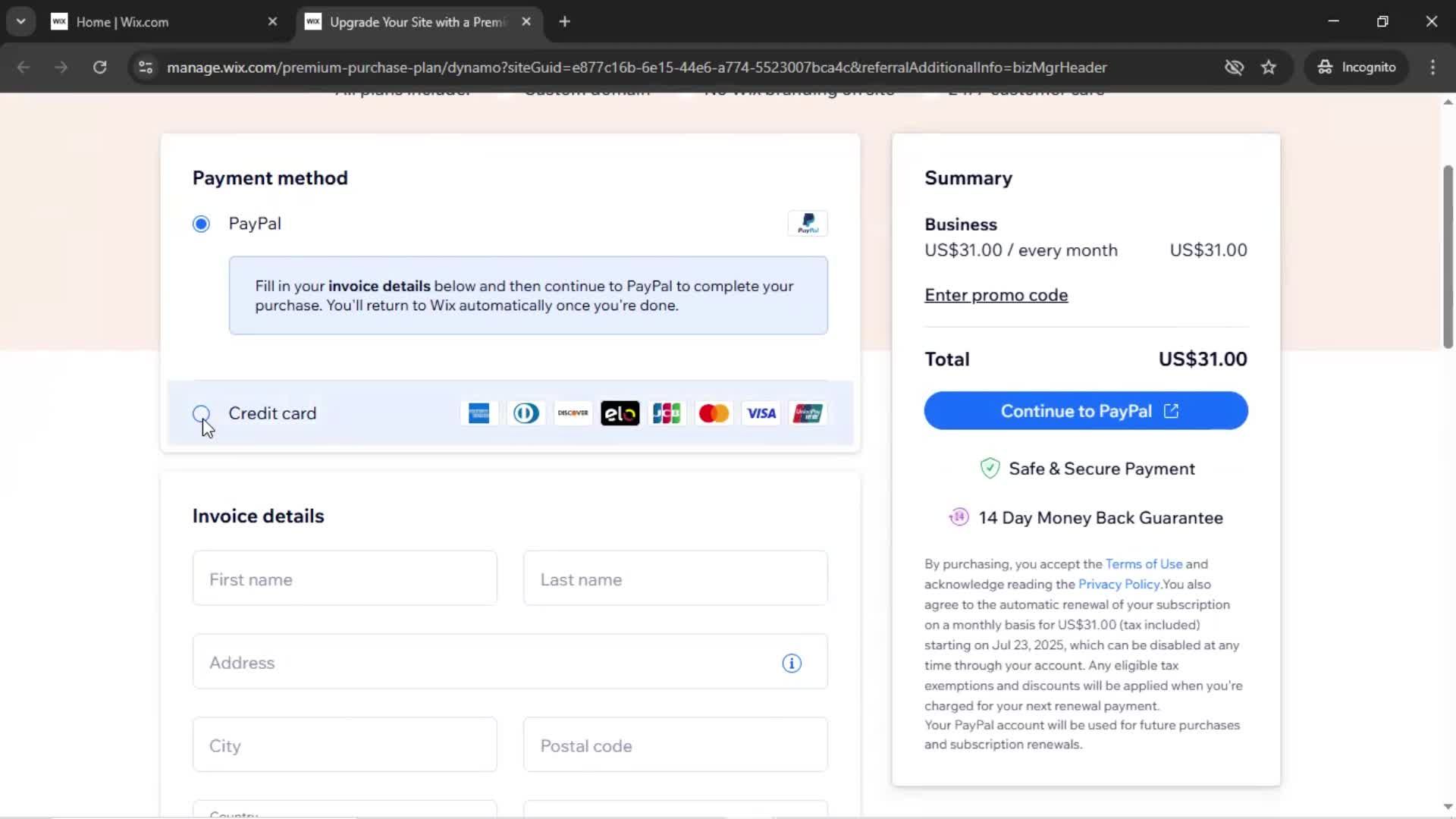Click the Discover card icon
Viewport: 1456px width, 819px height.
(573, 413)
